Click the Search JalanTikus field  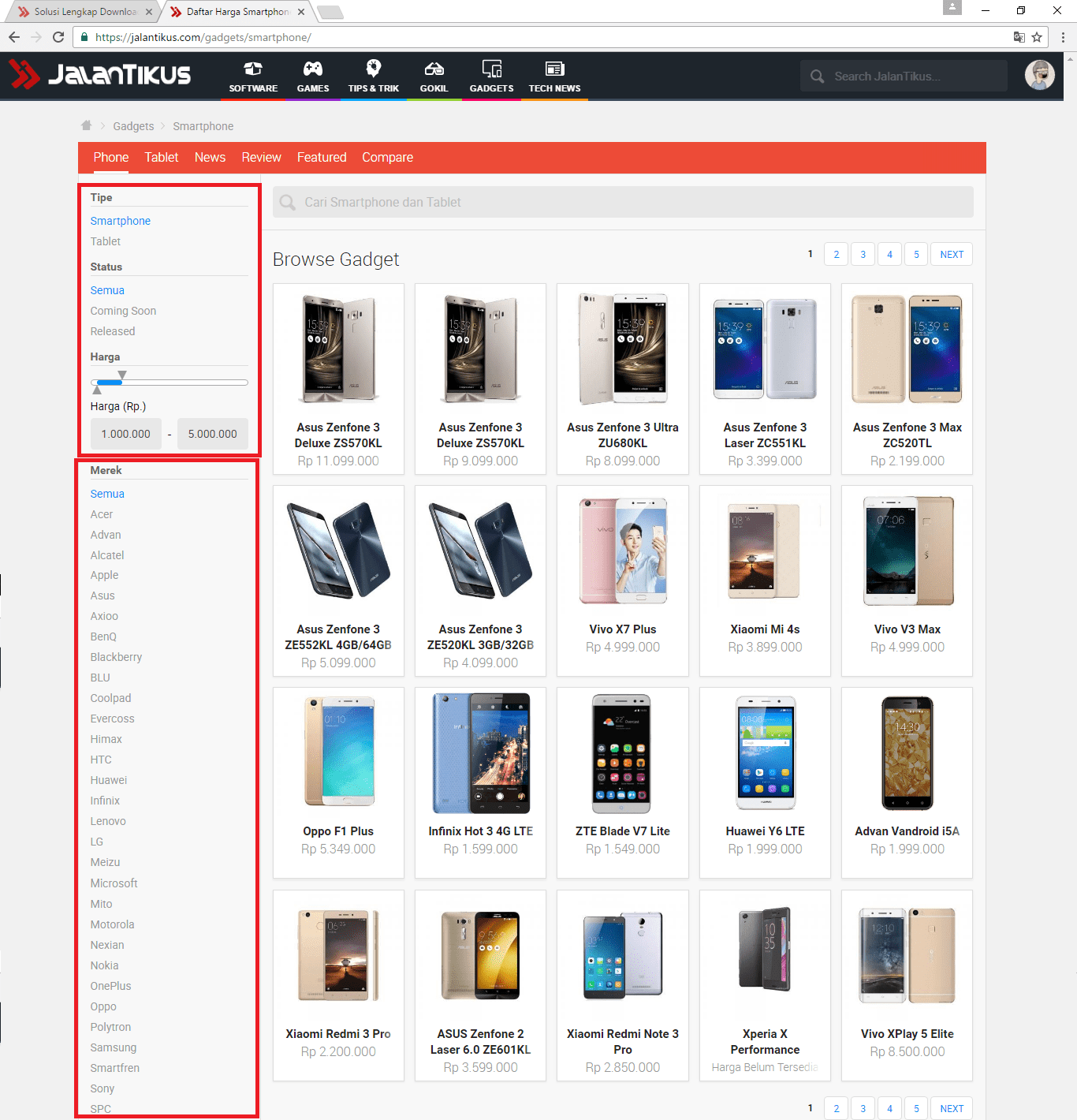[x=904, y=77]
